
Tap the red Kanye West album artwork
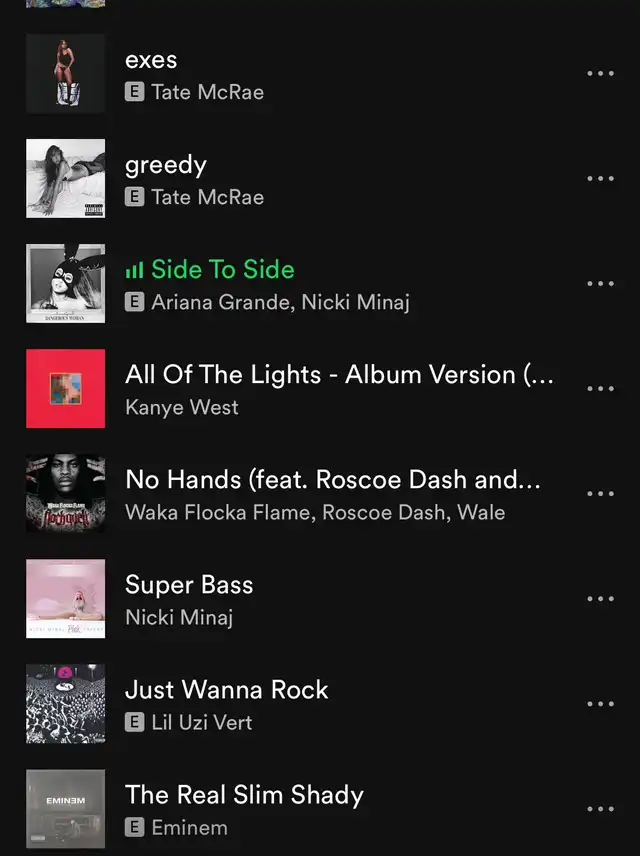[66, 389]
